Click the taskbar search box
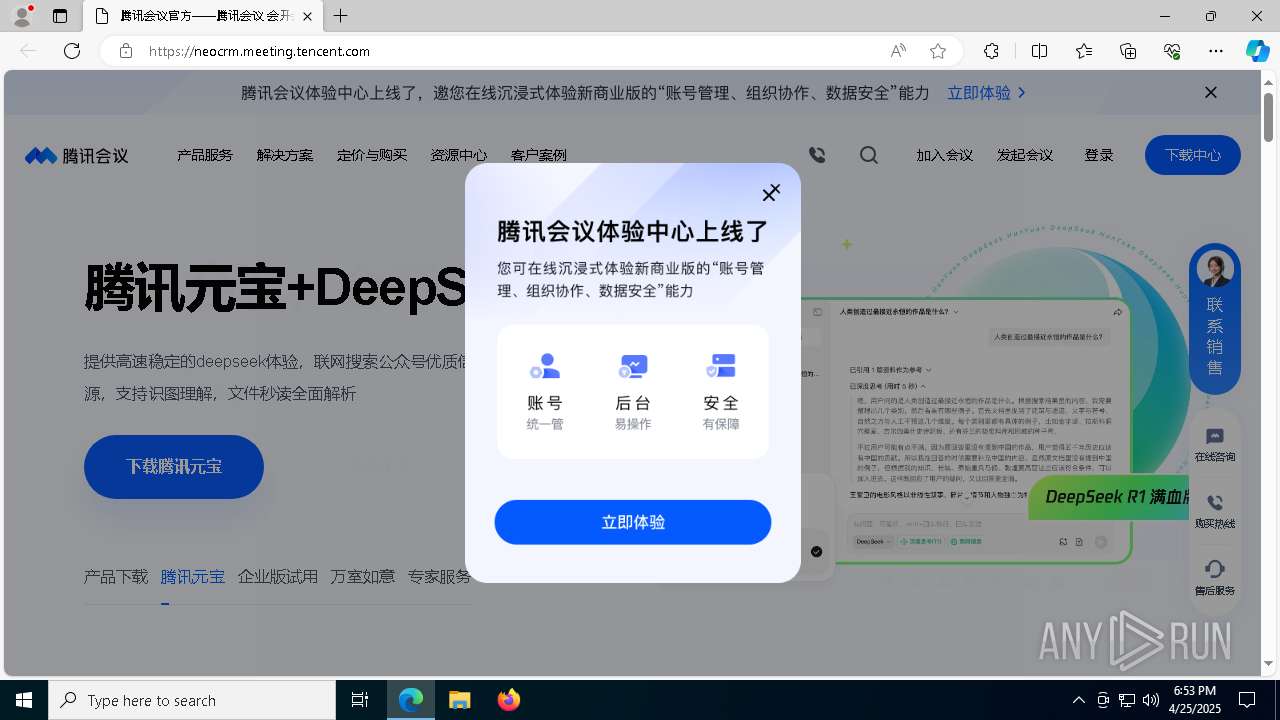Image resolution: width=1280 pixels, height=720 pixels. 192,700
